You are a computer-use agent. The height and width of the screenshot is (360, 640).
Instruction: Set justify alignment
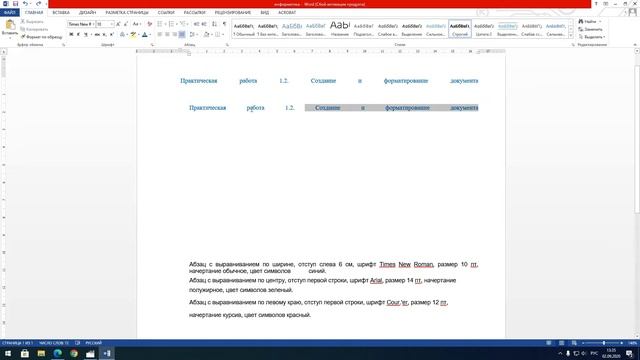(x=182, y=34)
